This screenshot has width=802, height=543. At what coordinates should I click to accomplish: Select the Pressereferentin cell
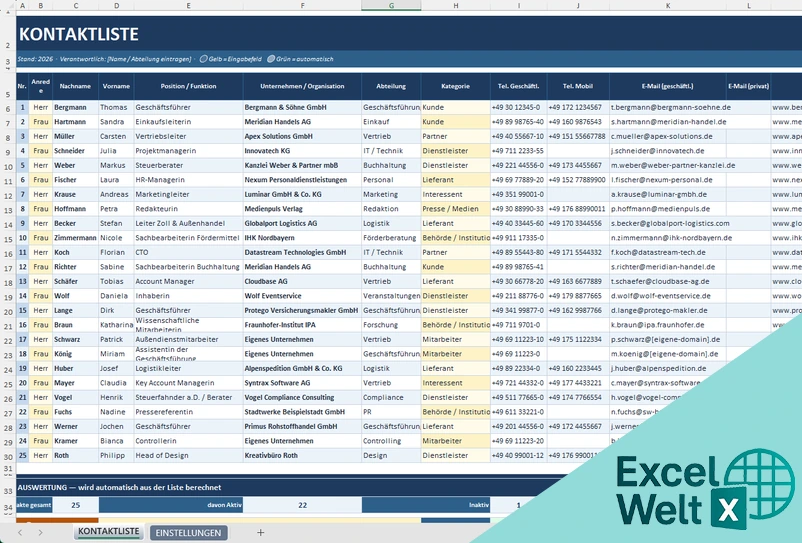[x=188, y=412]
